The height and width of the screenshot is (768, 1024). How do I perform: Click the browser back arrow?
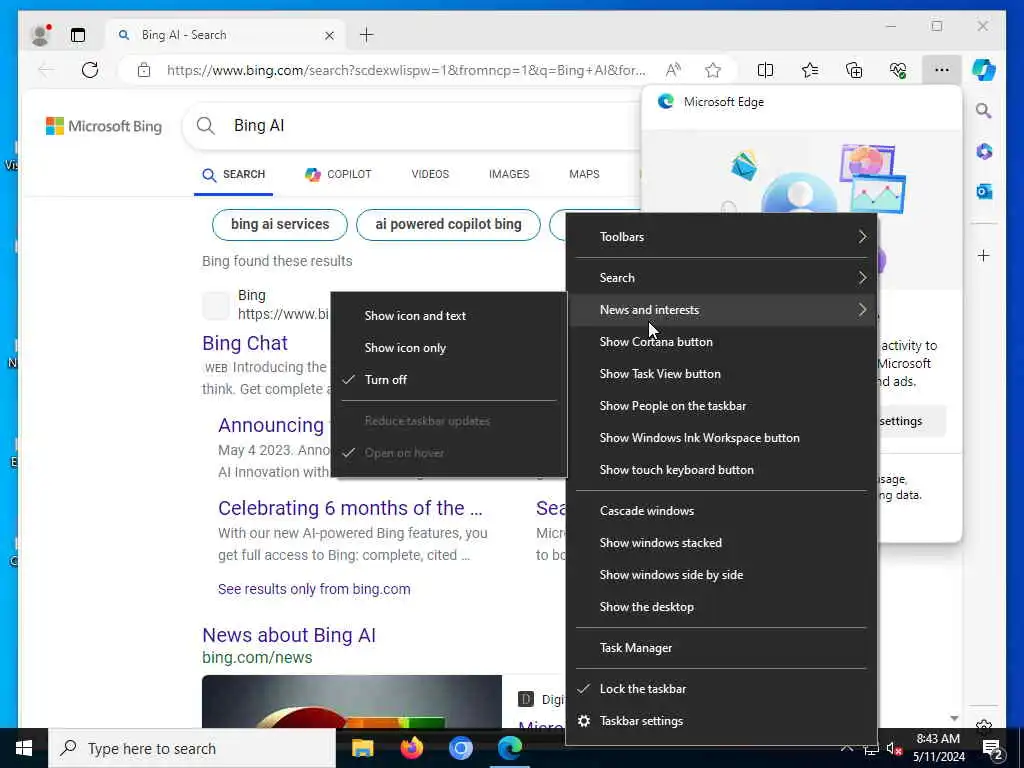pos(46,70)
